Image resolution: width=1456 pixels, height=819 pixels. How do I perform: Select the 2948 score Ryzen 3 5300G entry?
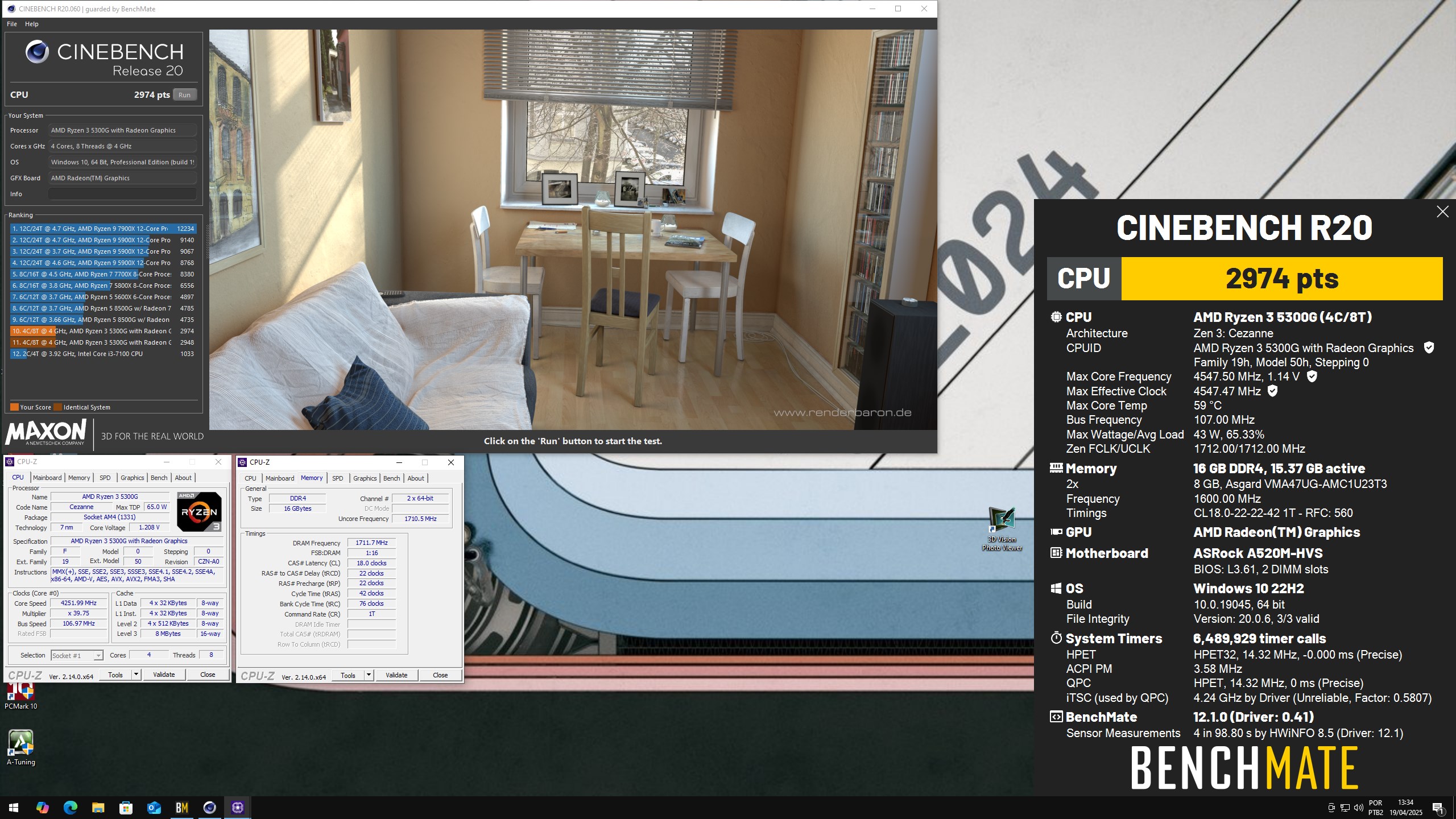(x=103, y=342)
